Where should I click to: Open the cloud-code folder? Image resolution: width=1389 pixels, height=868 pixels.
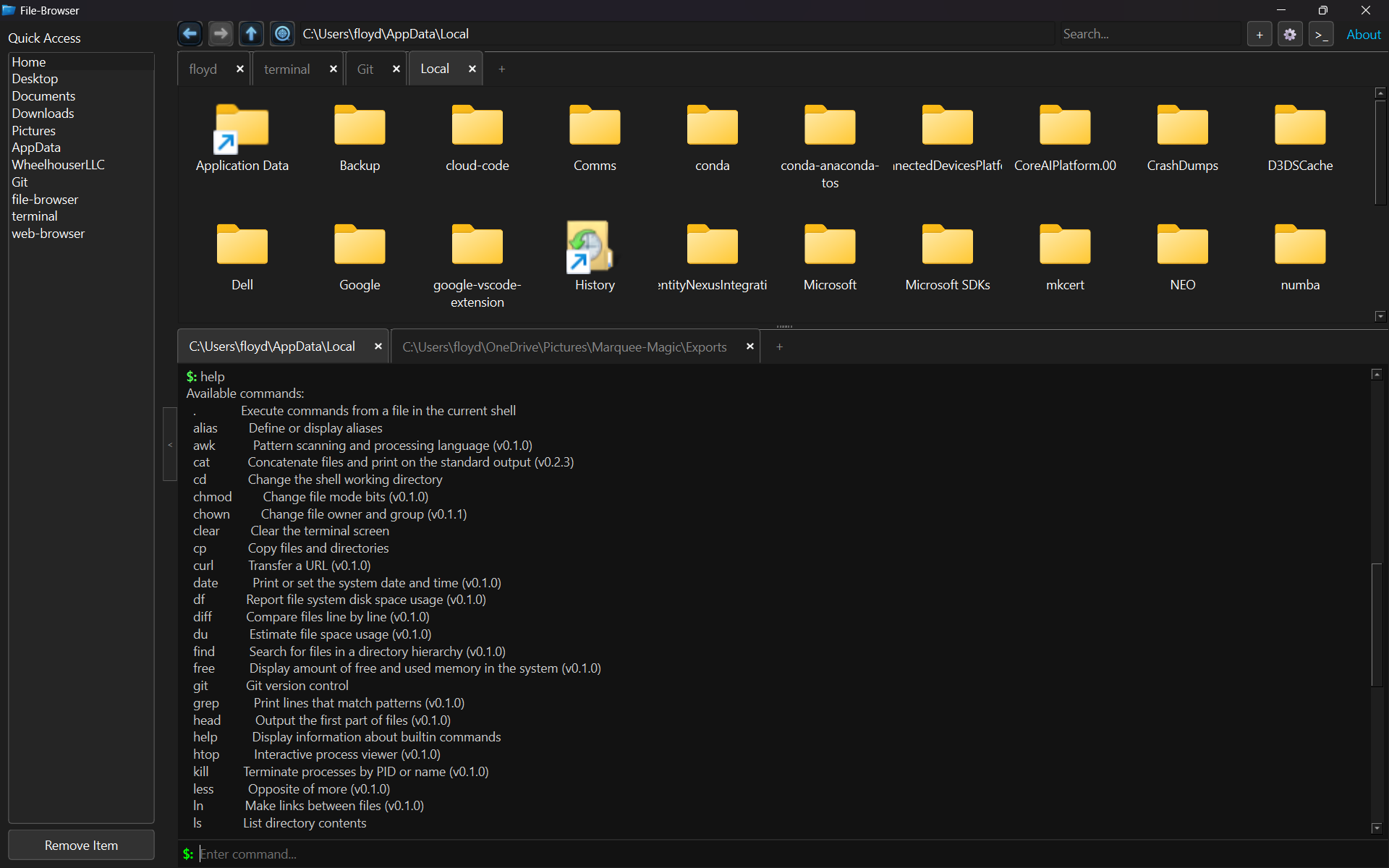coord(477,138)
